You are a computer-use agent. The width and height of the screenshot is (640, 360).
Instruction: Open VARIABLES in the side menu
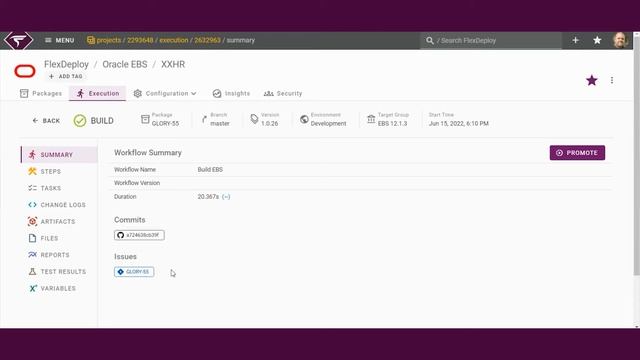pyautogui.click(x=59, y=289)
